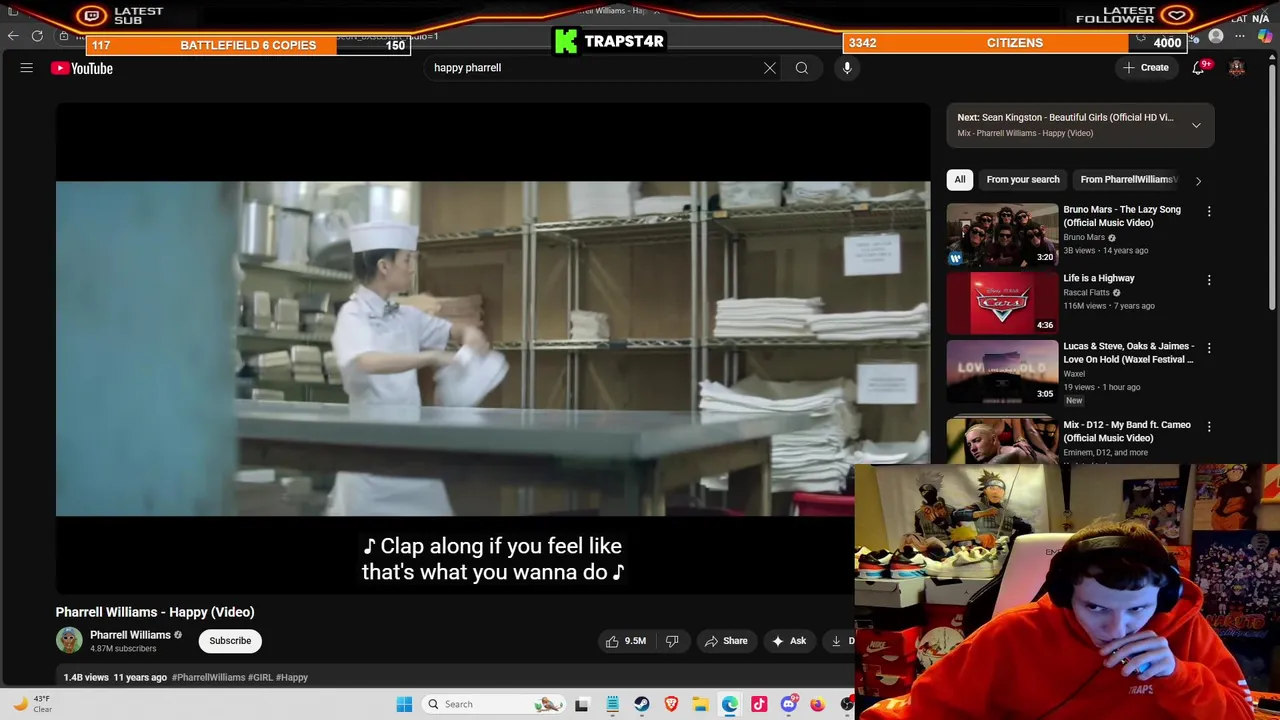The height and width of the screenshot is (720, 1280).
Task: Click Pharrell Williams channel avatar
Action: (69, 640)
